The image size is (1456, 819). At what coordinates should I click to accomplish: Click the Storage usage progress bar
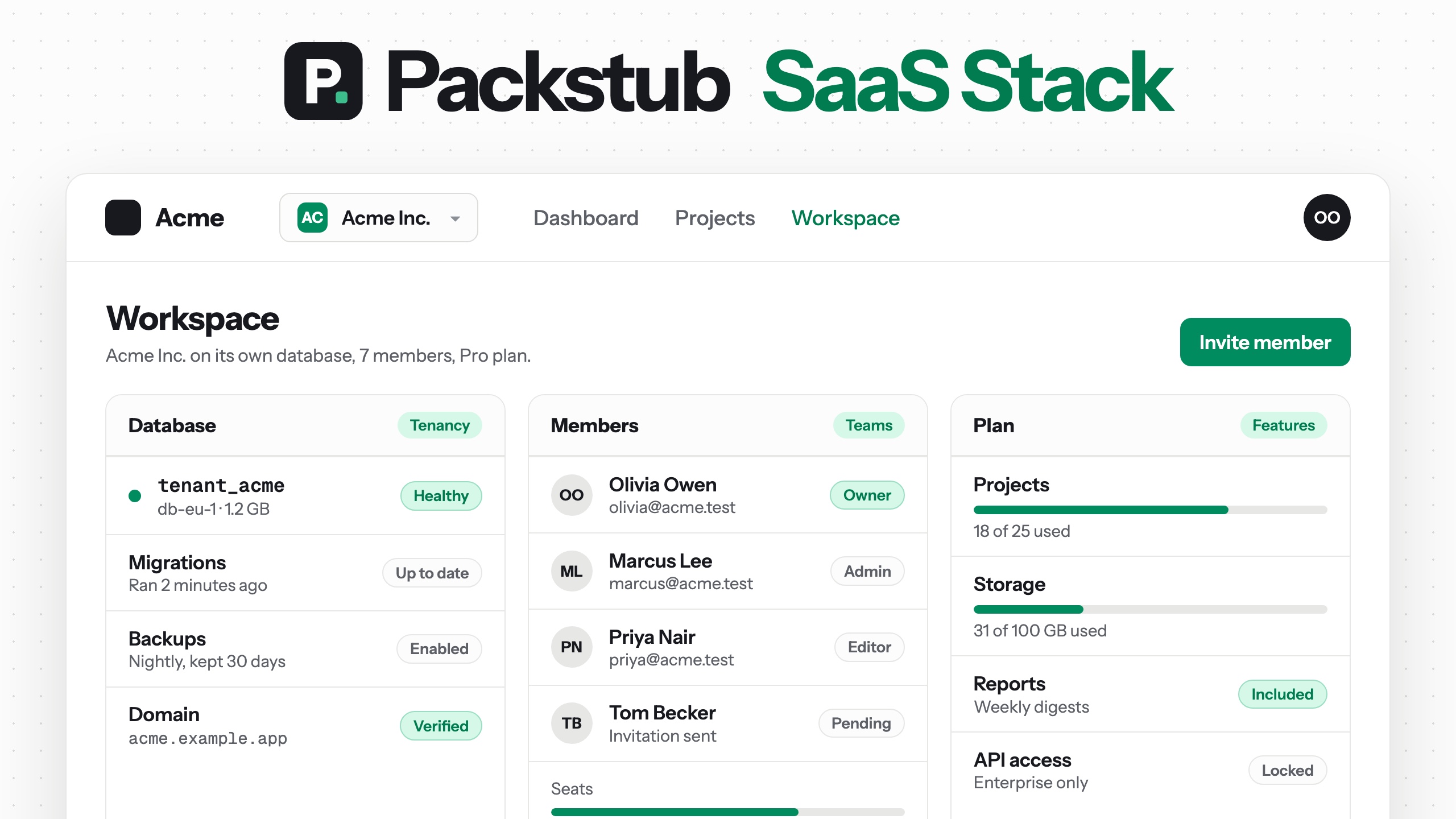pyautogui.click(x=1150, y=609)
